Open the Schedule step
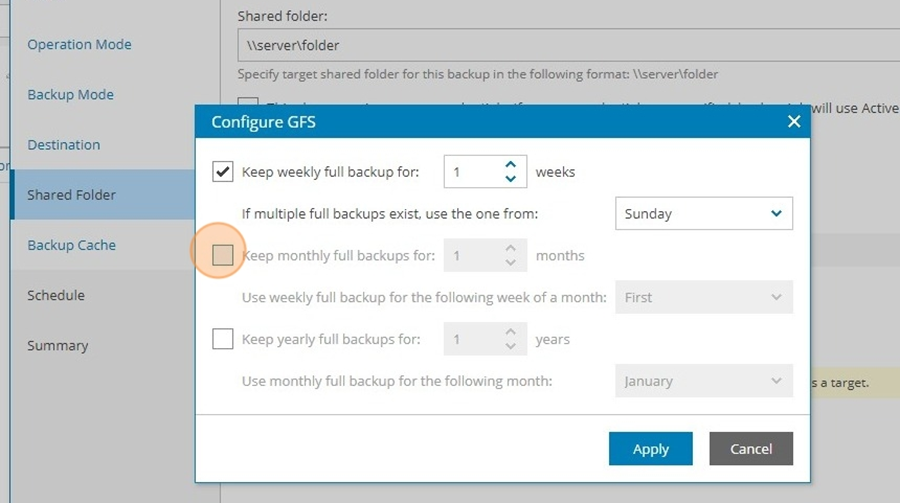The width and height of the screenshot is (900, 503). pyautogui.click(x=56, y=295)
